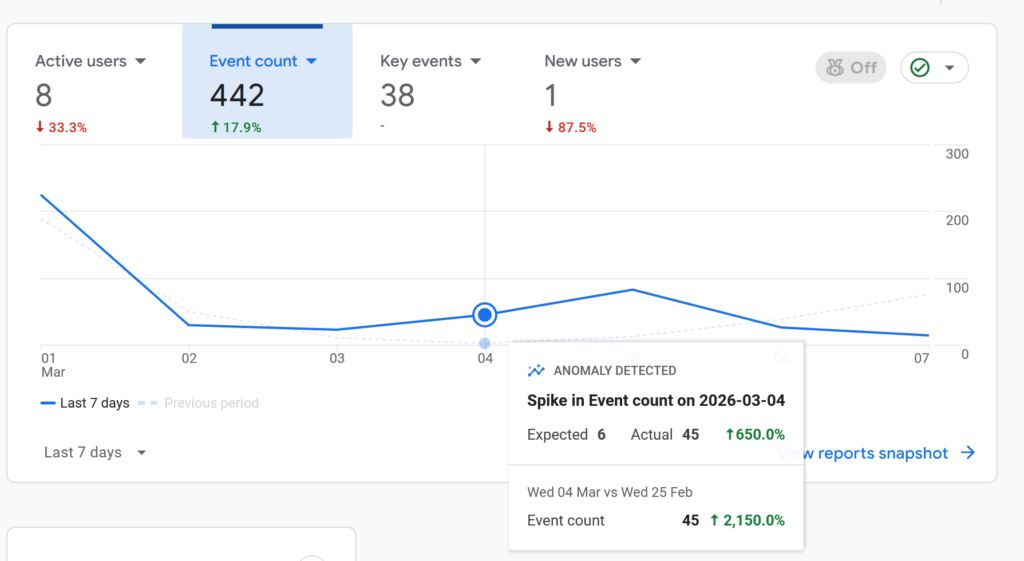Open the Active users metric dropdown arrow

(140, 61)
